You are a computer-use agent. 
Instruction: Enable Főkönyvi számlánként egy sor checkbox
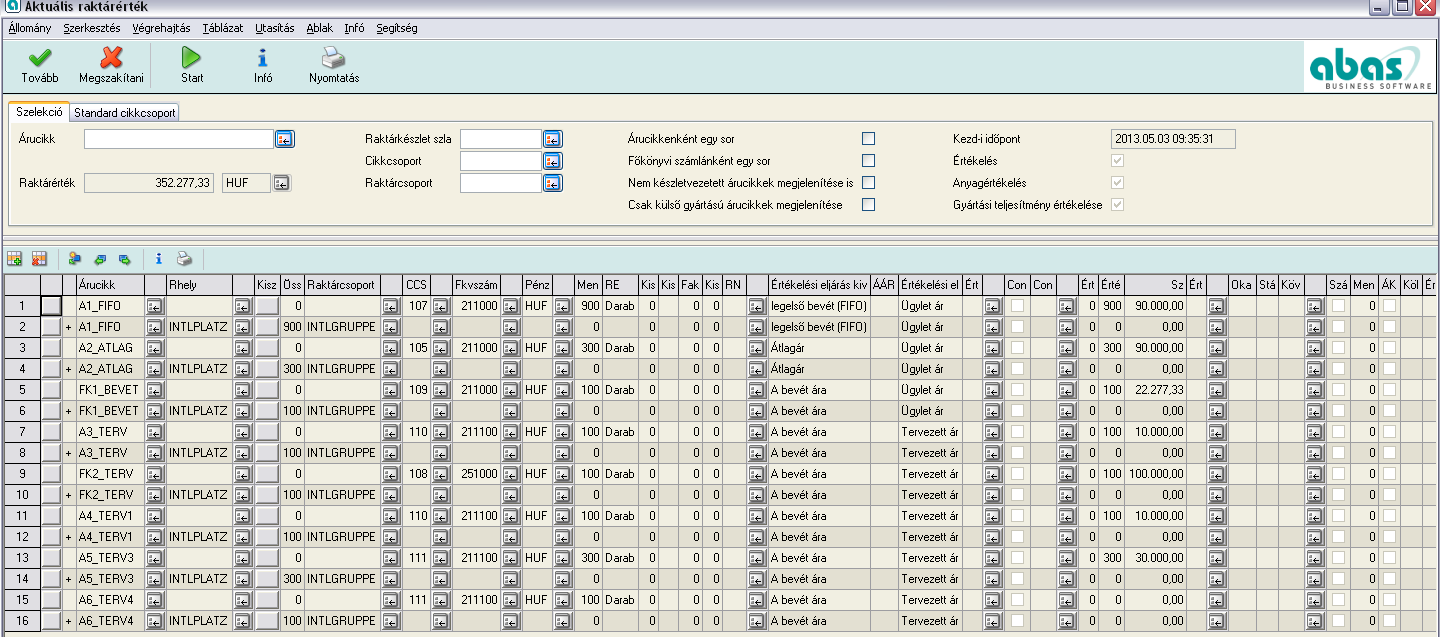tap(868, 161)
